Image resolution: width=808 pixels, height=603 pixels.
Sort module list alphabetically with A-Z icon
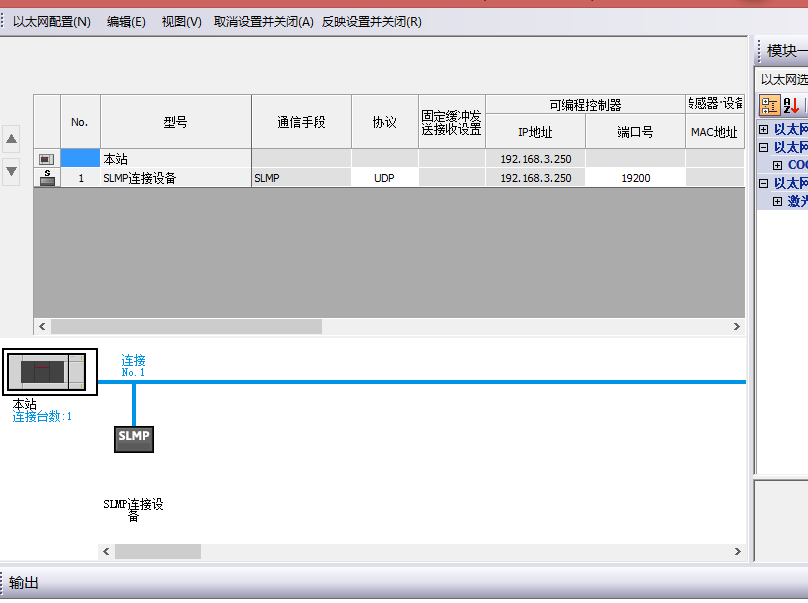791,105
